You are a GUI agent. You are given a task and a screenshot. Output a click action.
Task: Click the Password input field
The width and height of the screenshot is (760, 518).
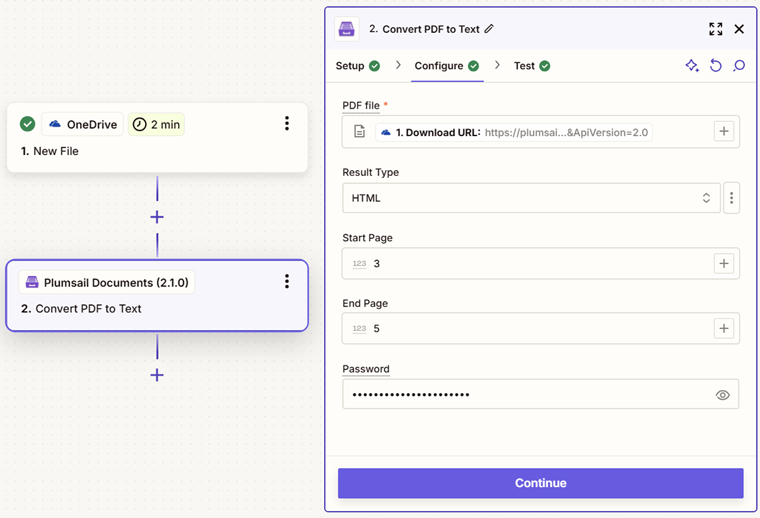point(540,394)
